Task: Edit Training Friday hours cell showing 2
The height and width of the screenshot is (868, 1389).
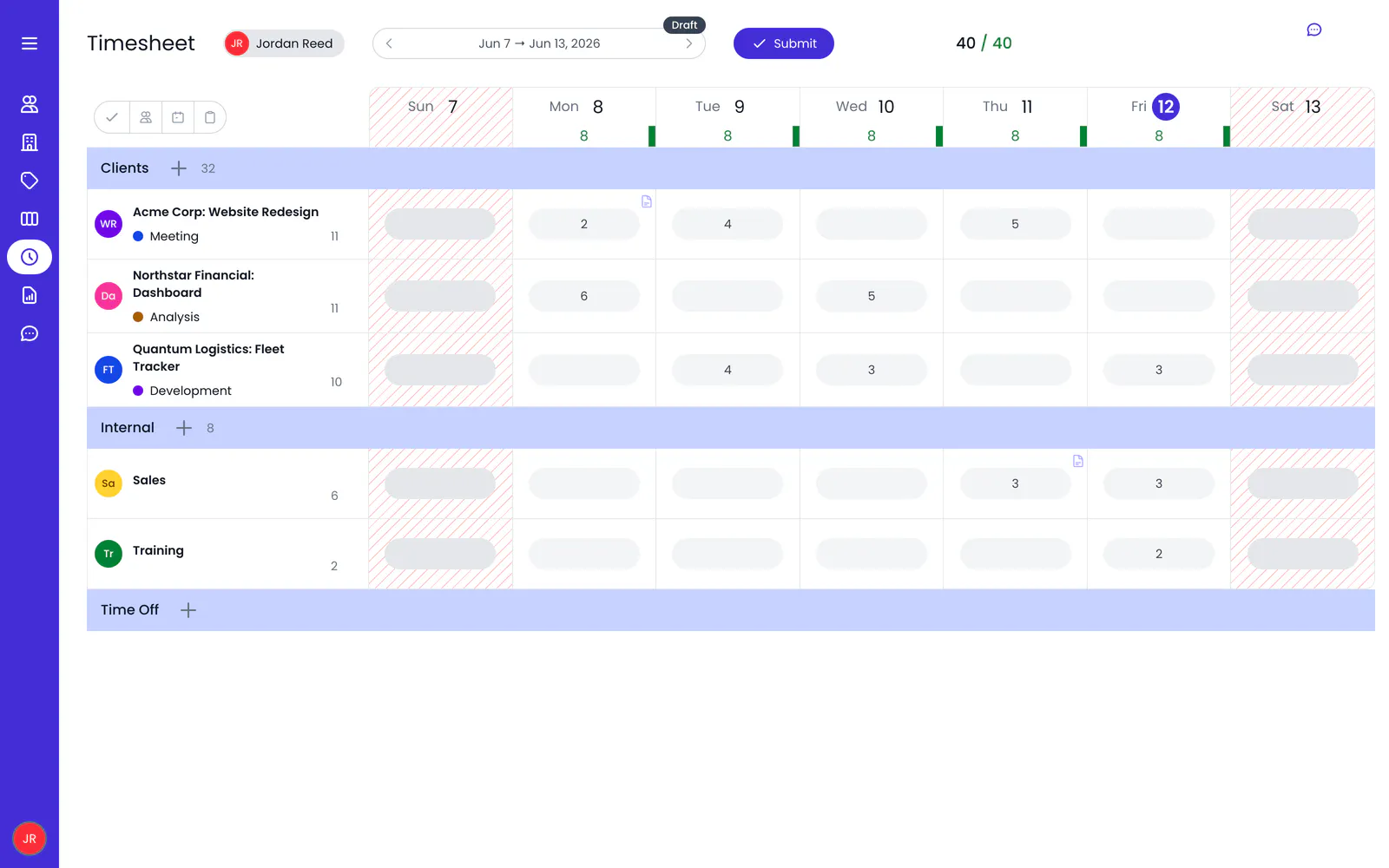Action: pyautogui.click(x=1159, y=554)
